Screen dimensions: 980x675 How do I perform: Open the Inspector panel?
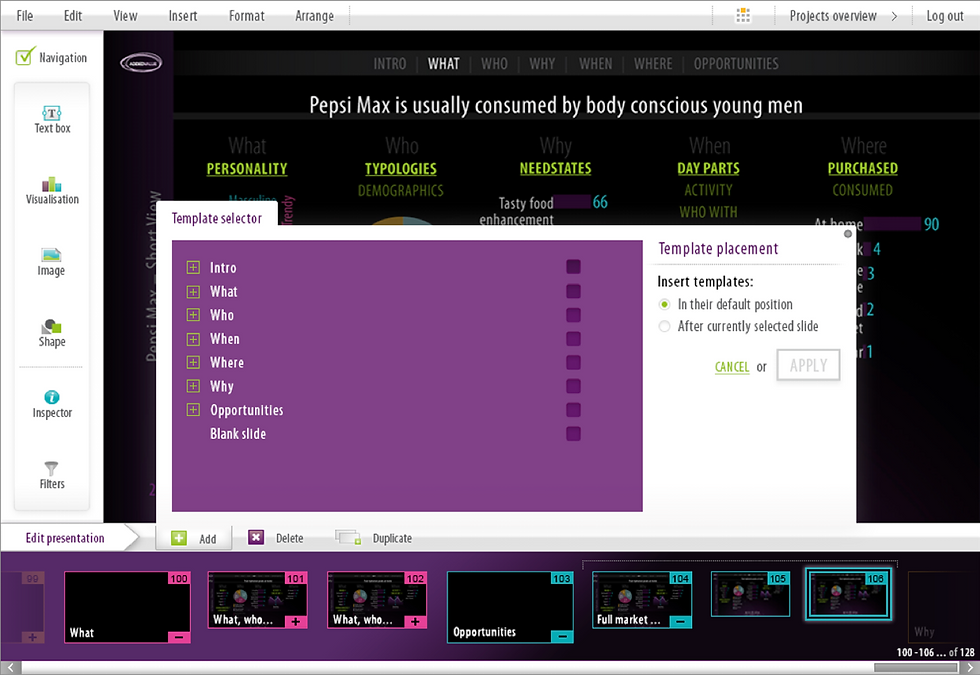click(x=52, y=404)
